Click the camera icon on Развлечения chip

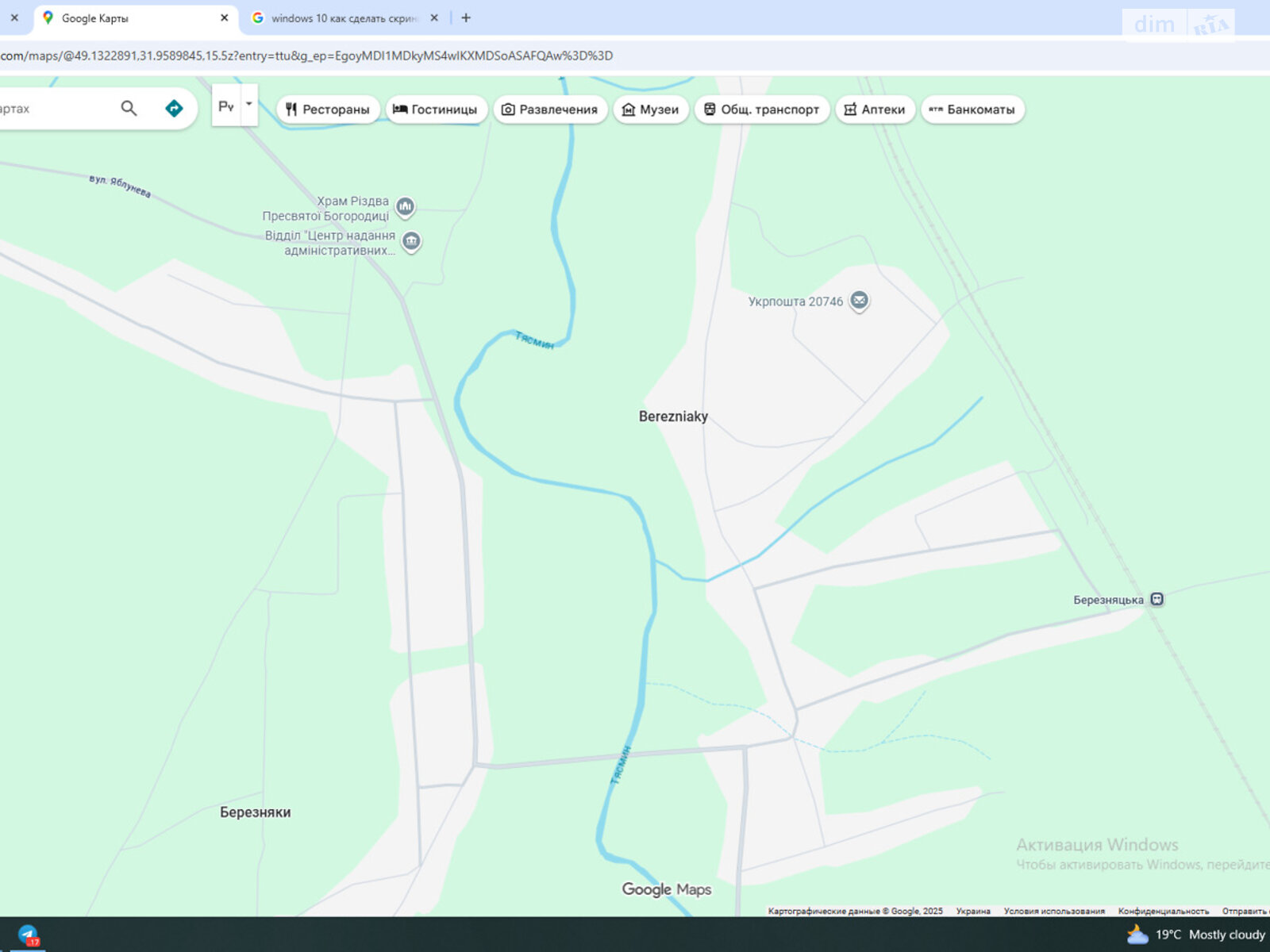click(508, 109)
